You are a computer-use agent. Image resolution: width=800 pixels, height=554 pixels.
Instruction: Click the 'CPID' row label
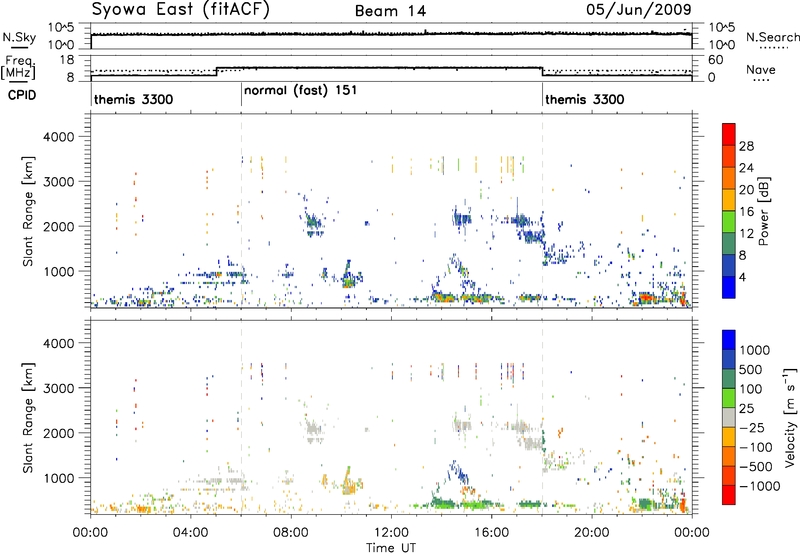tap(22, 95)
